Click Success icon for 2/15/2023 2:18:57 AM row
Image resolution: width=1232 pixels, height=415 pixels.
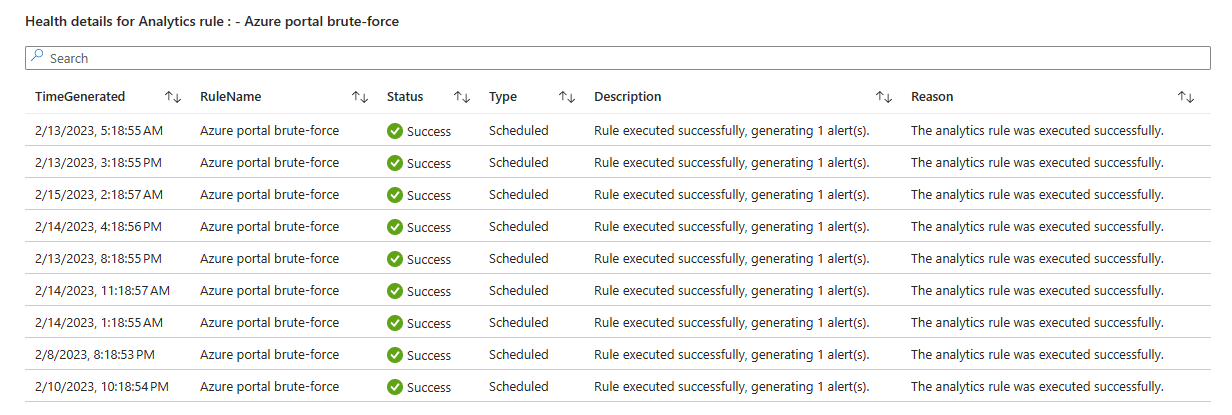pyautogui.click(x=395, y=195)
